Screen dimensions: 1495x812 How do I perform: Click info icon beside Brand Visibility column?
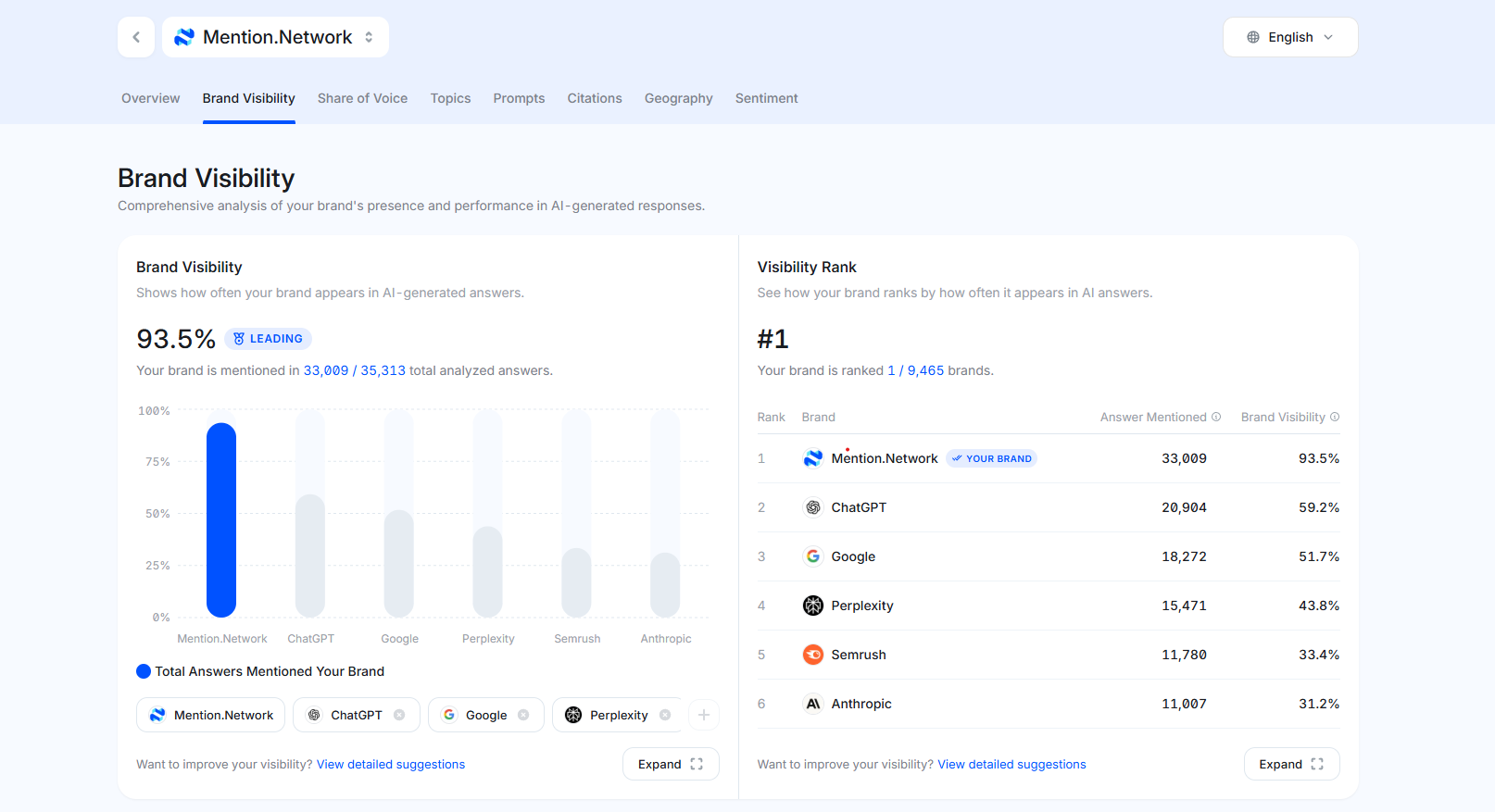coord(1335,417)
